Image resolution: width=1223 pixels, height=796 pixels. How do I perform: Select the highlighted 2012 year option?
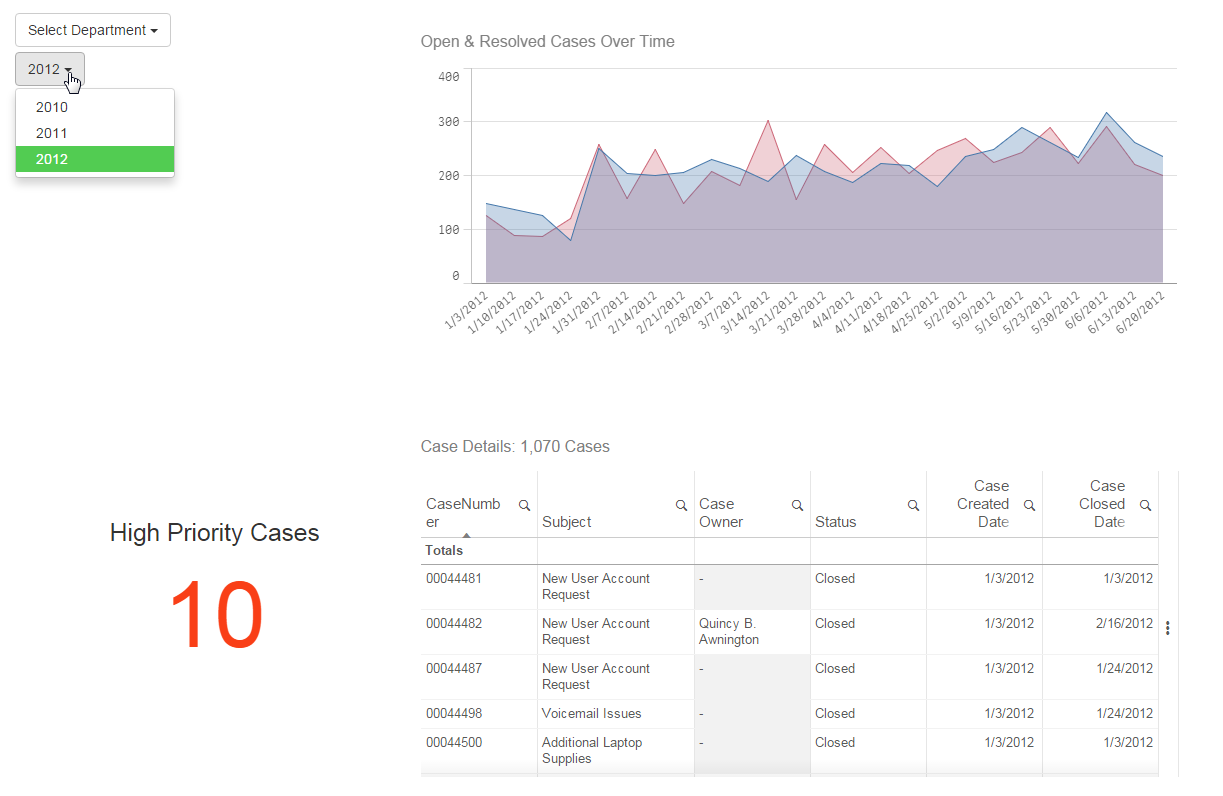[95, 159]
